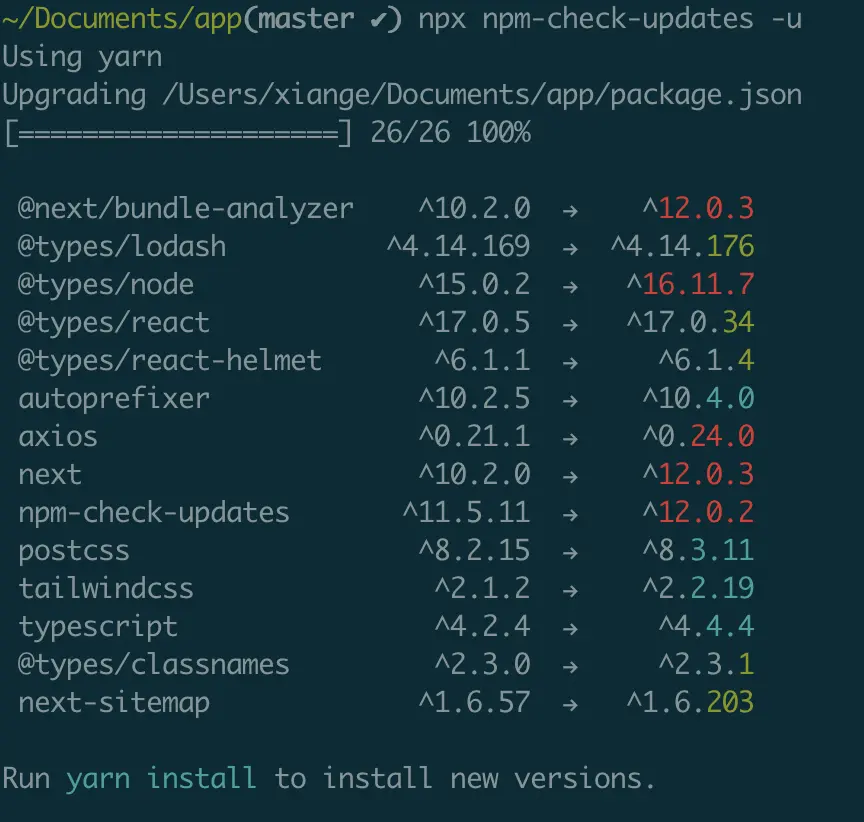Click new version '^10.4.0'
Viewport: 864px width, 822px height.
[x=698, y=399]
